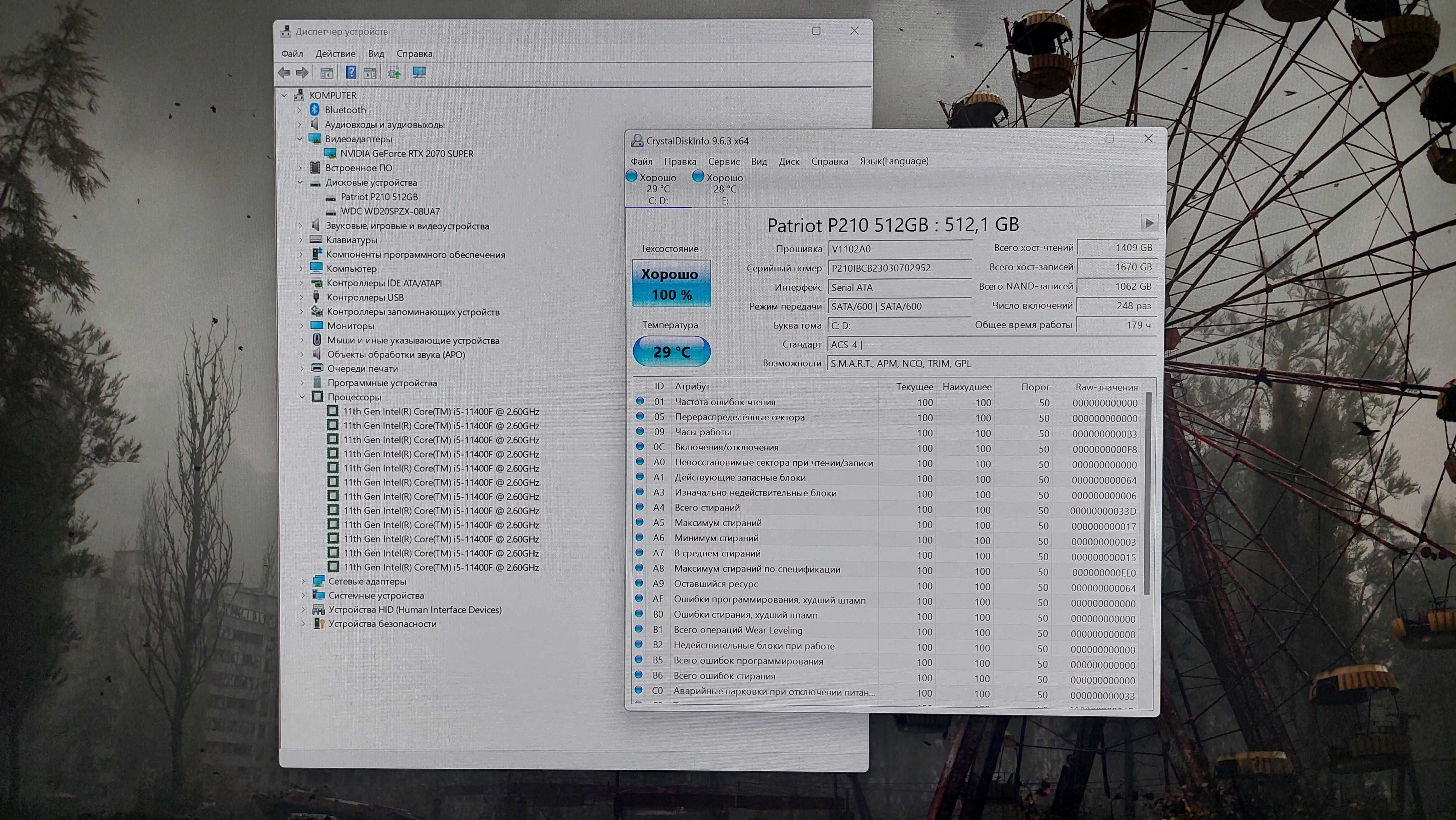Click the status dot of attribute 01 row
The image size is (1456, 820).
(640, 401)
